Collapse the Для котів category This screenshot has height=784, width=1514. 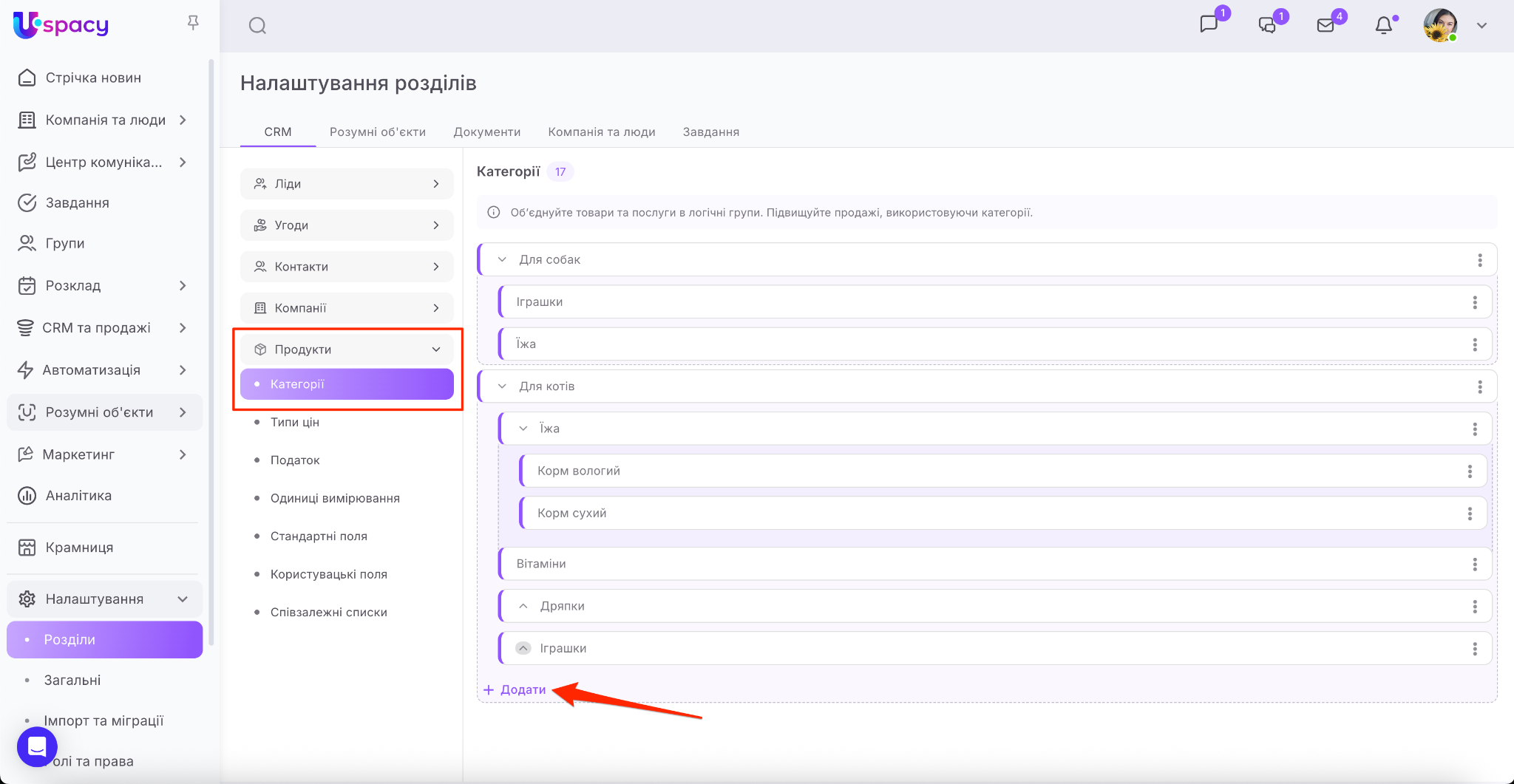tap(503, 386)
